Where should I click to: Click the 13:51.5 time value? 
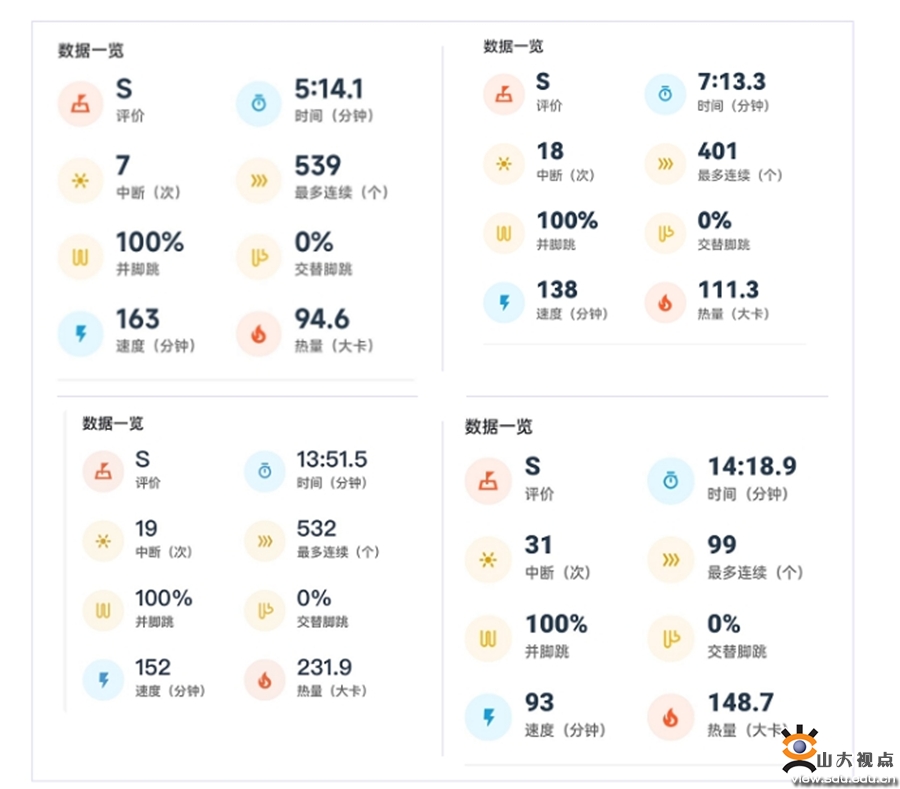coord(331,460)
